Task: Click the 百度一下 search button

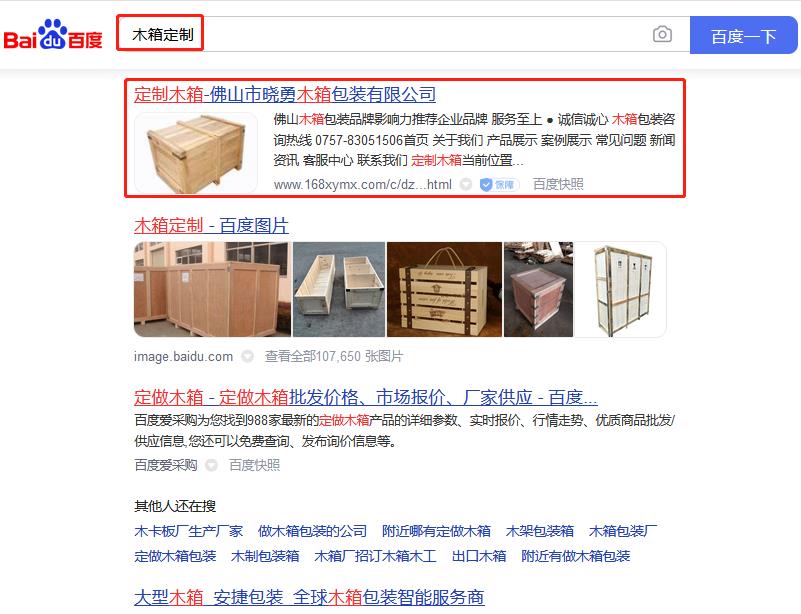Action: click(x=743, y=35)
